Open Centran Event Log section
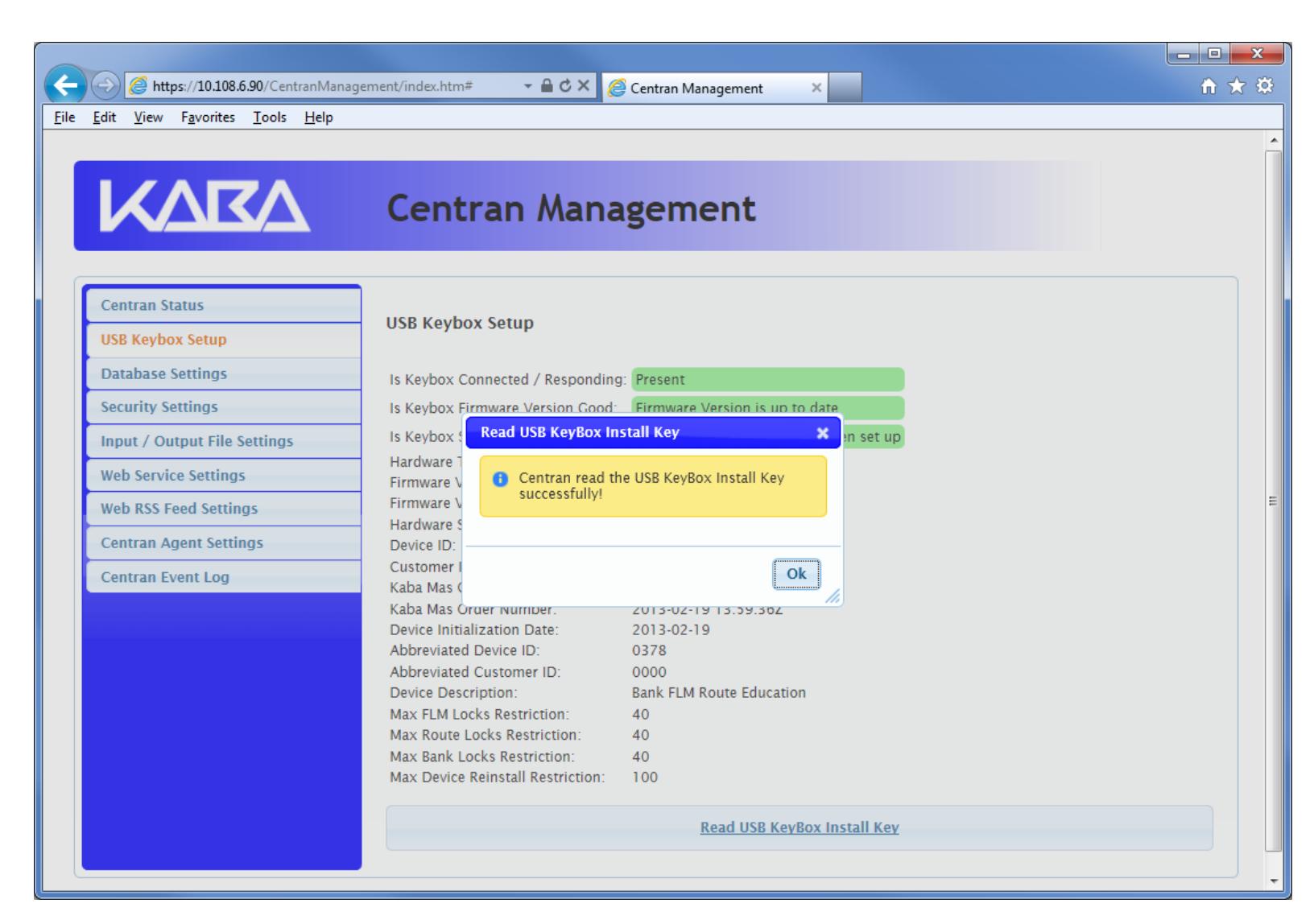The width and height of the screenshot is (1314, 924). (222, 577)
